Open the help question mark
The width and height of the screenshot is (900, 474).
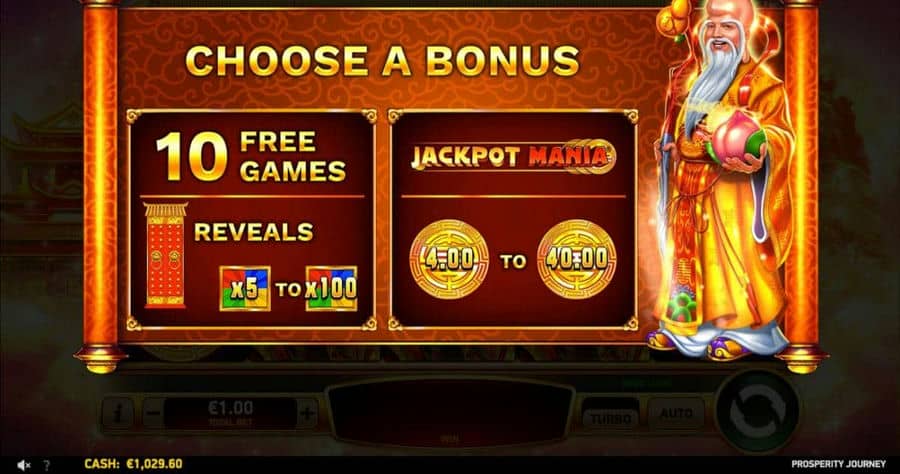click(47, 465)
